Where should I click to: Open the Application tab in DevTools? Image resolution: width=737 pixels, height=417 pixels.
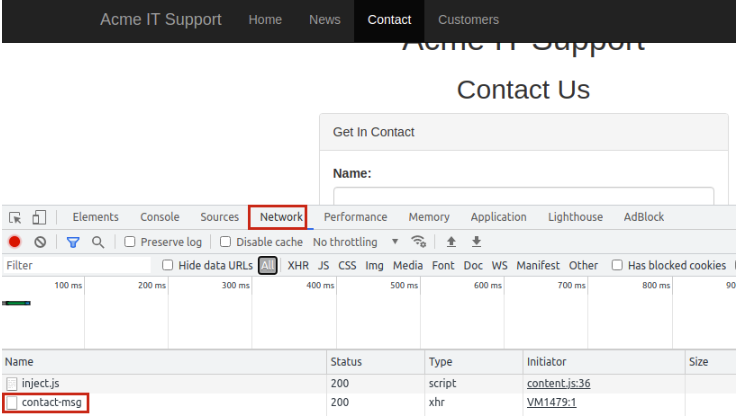coord(498,217)
